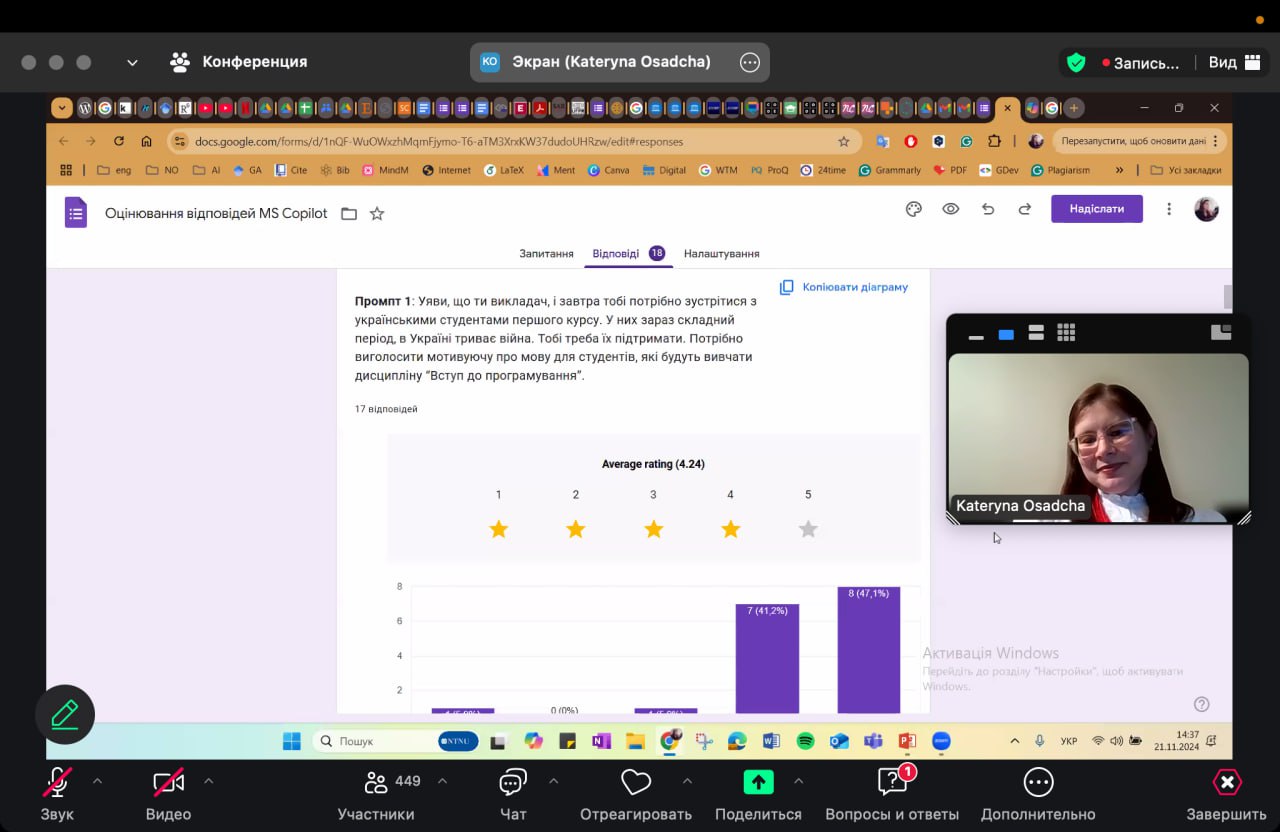Switch to the Запитання tab

click(x=546, y=254)
